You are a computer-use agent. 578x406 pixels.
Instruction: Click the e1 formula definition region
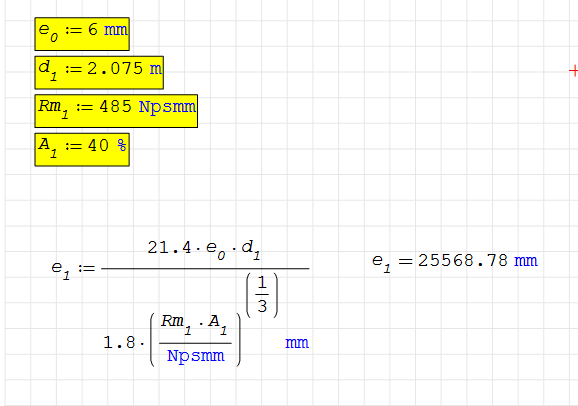point(180,303)
